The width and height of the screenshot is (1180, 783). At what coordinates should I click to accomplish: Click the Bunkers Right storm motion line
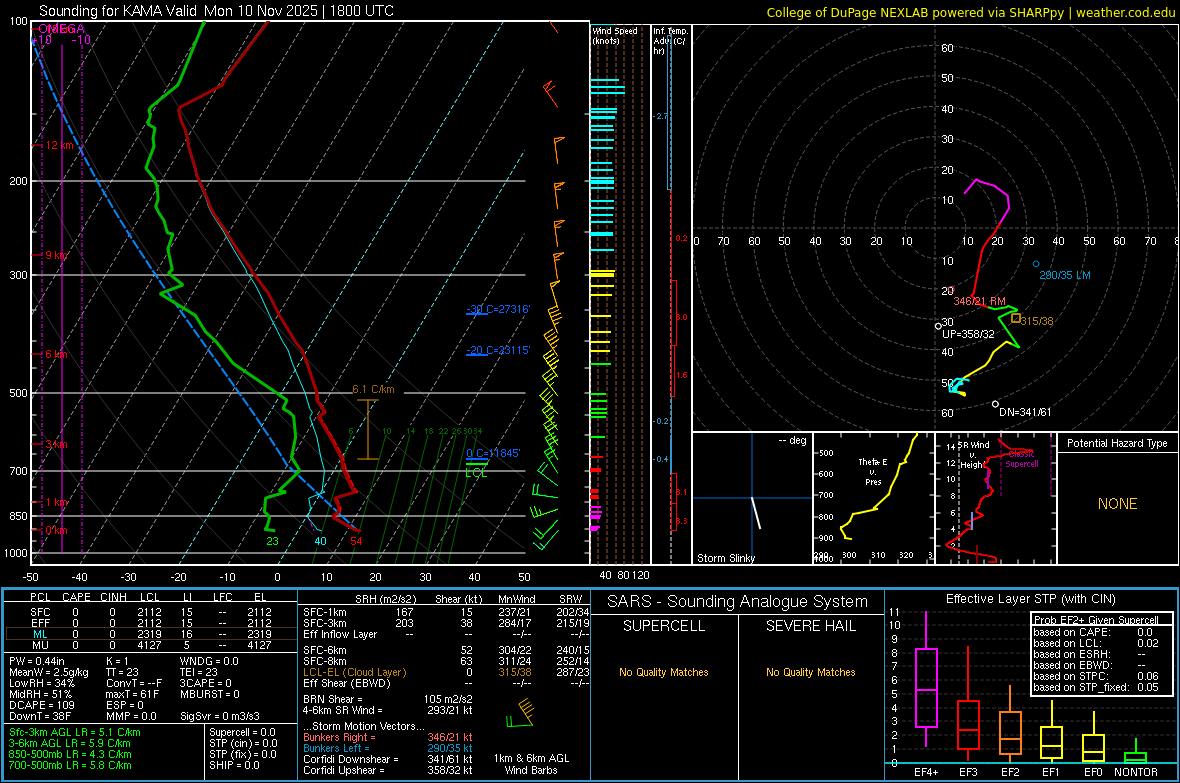pyautogui.click(x=388, y=737)
